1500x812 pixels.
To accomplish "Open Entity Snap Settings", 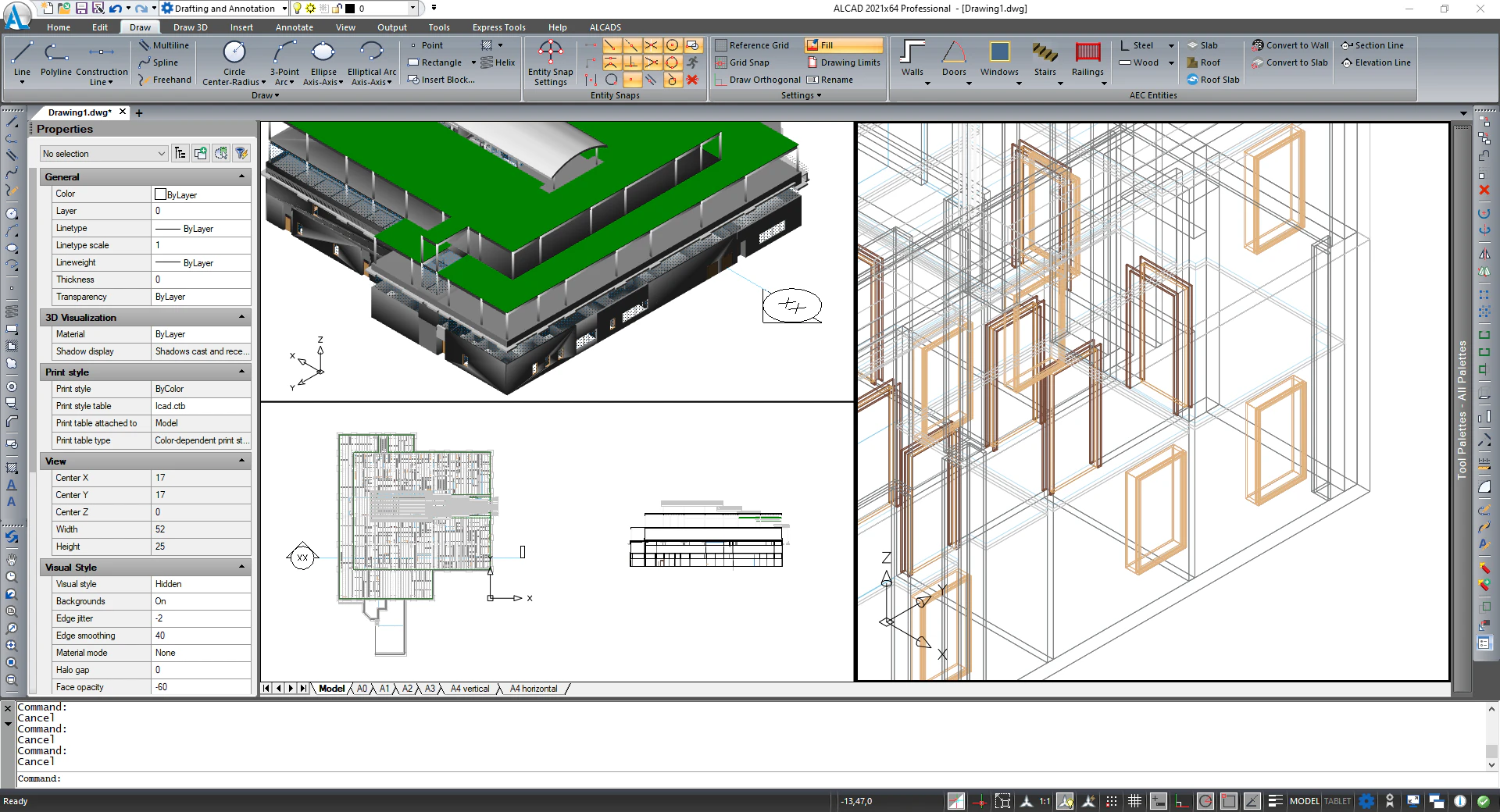I will point(551,62).
